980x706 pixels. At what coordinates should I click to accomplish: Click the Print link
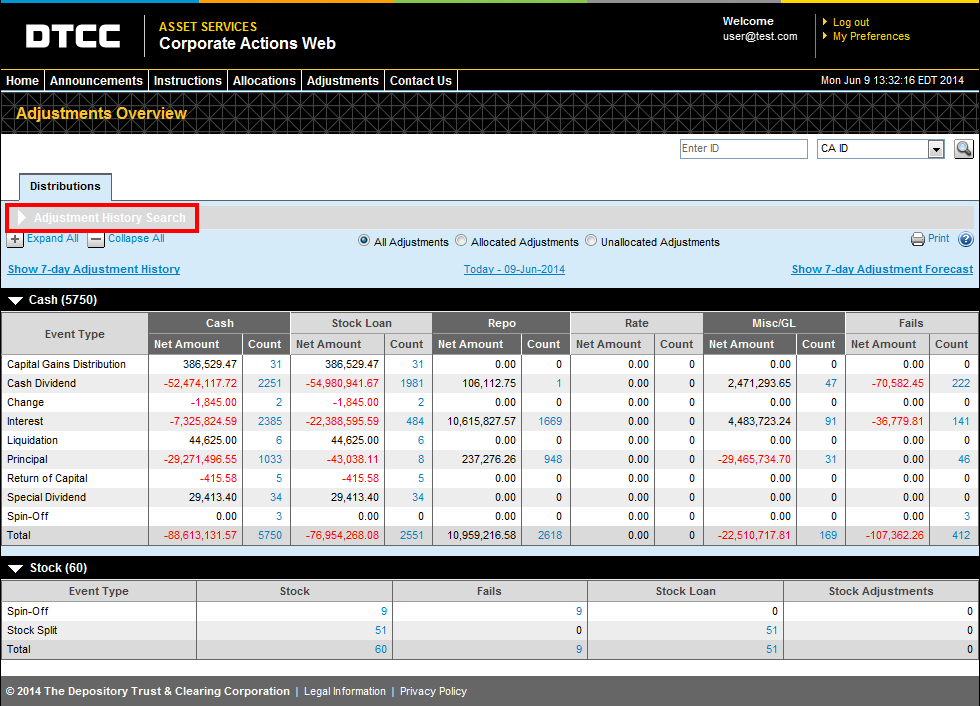[x=938, y=238]
